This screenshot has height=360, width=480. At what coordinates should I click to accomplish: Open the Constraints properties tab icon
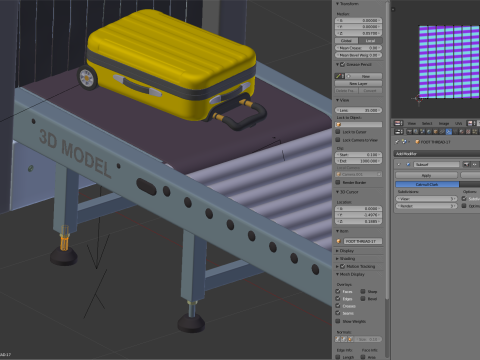pos(442,132)
